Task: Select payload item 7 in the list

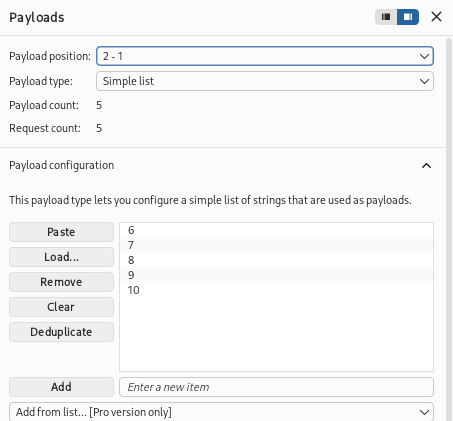Action: click(x=276, y=245)
